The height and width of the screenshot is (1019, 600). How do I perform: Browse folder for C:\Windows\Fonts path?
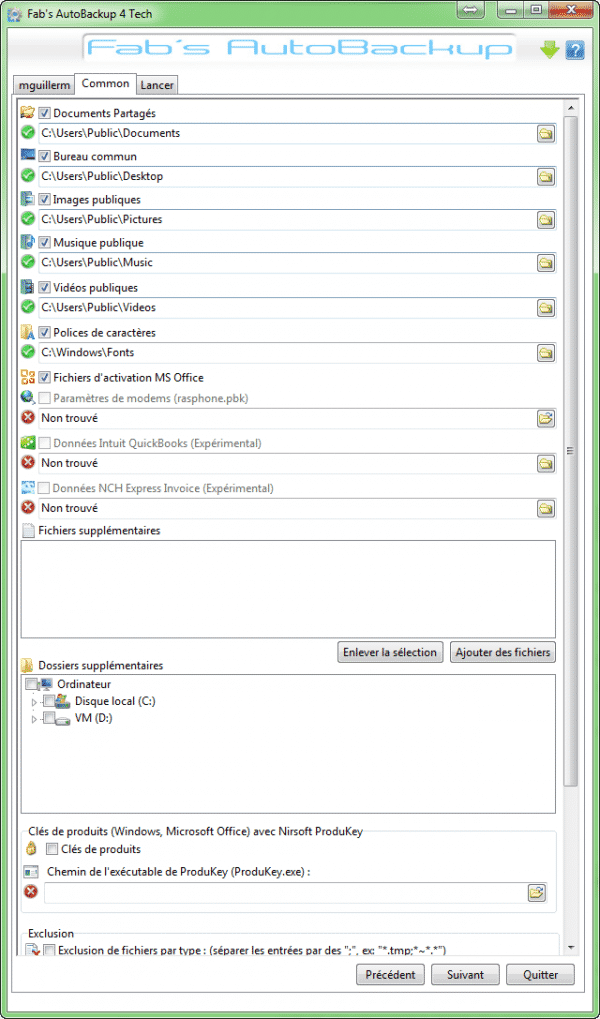[x=545, y=353]
